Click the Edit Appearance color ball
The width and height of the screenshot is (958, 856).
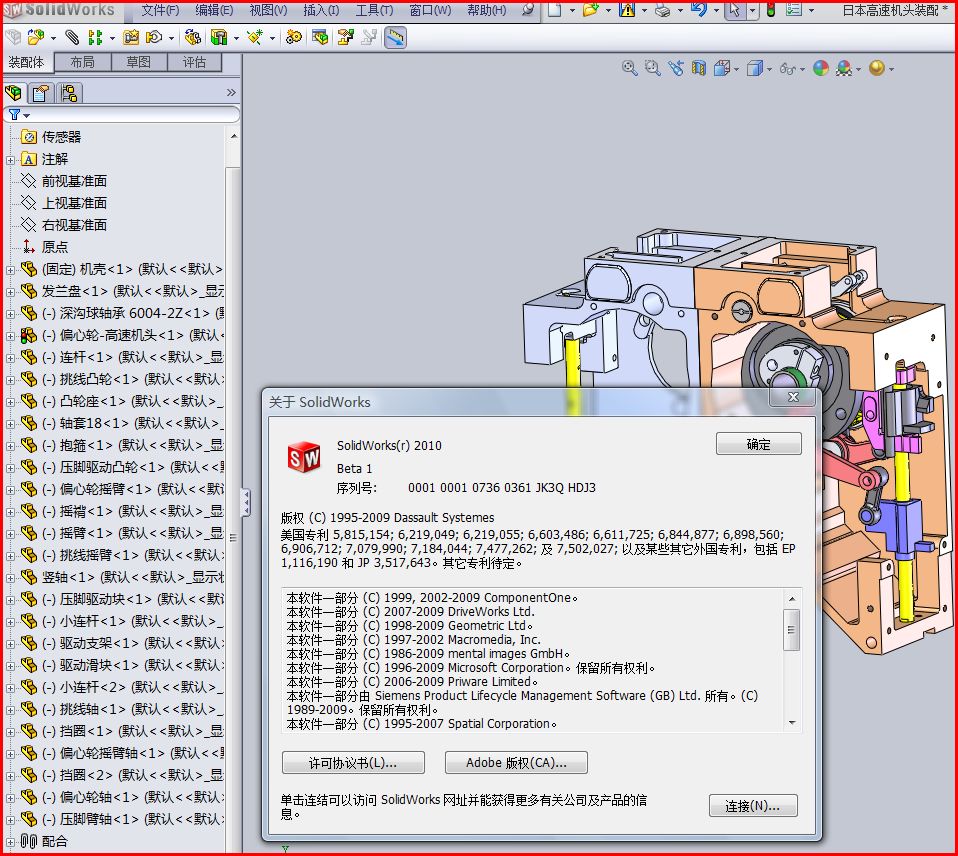point(821,68)
